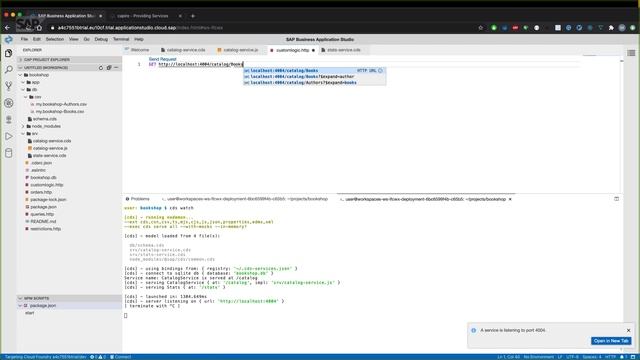Click Open in New Tab button
Image resolution: width=640 pixels, height=360 pixels.
click(611, 341)
